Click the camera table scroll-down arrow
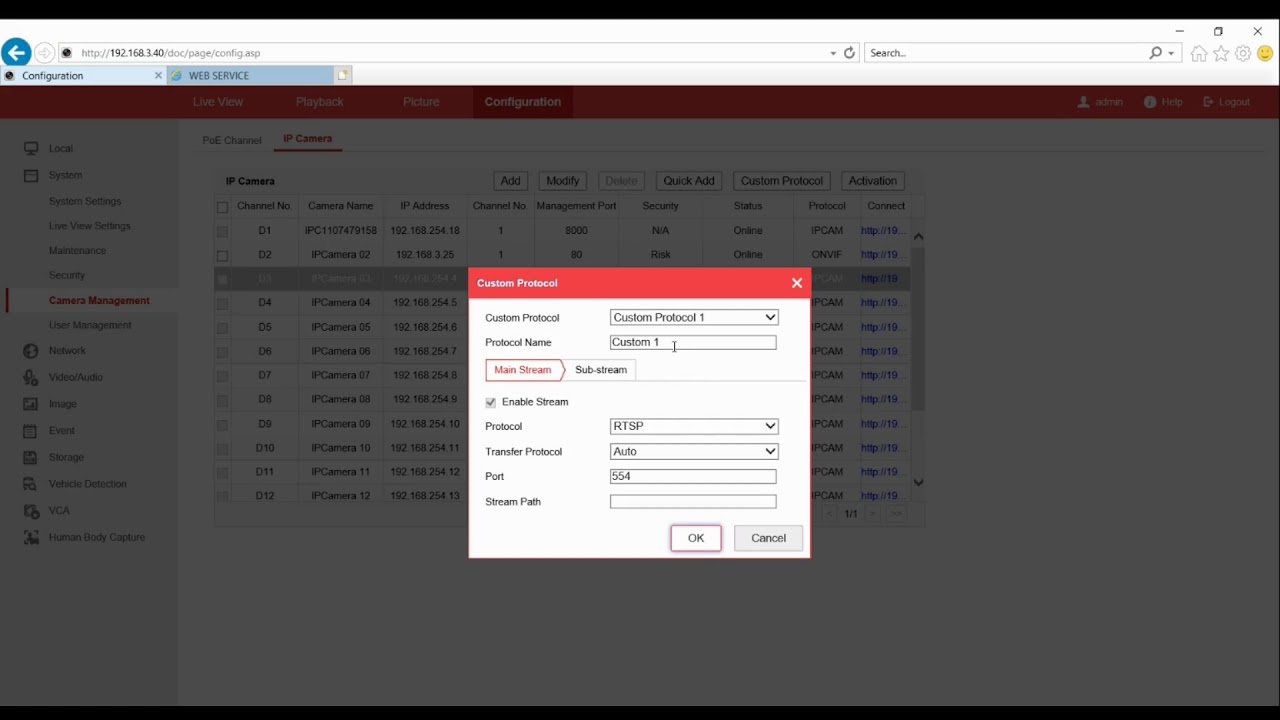The width and height of the screenshot is (1280, 720). (918, 483)
